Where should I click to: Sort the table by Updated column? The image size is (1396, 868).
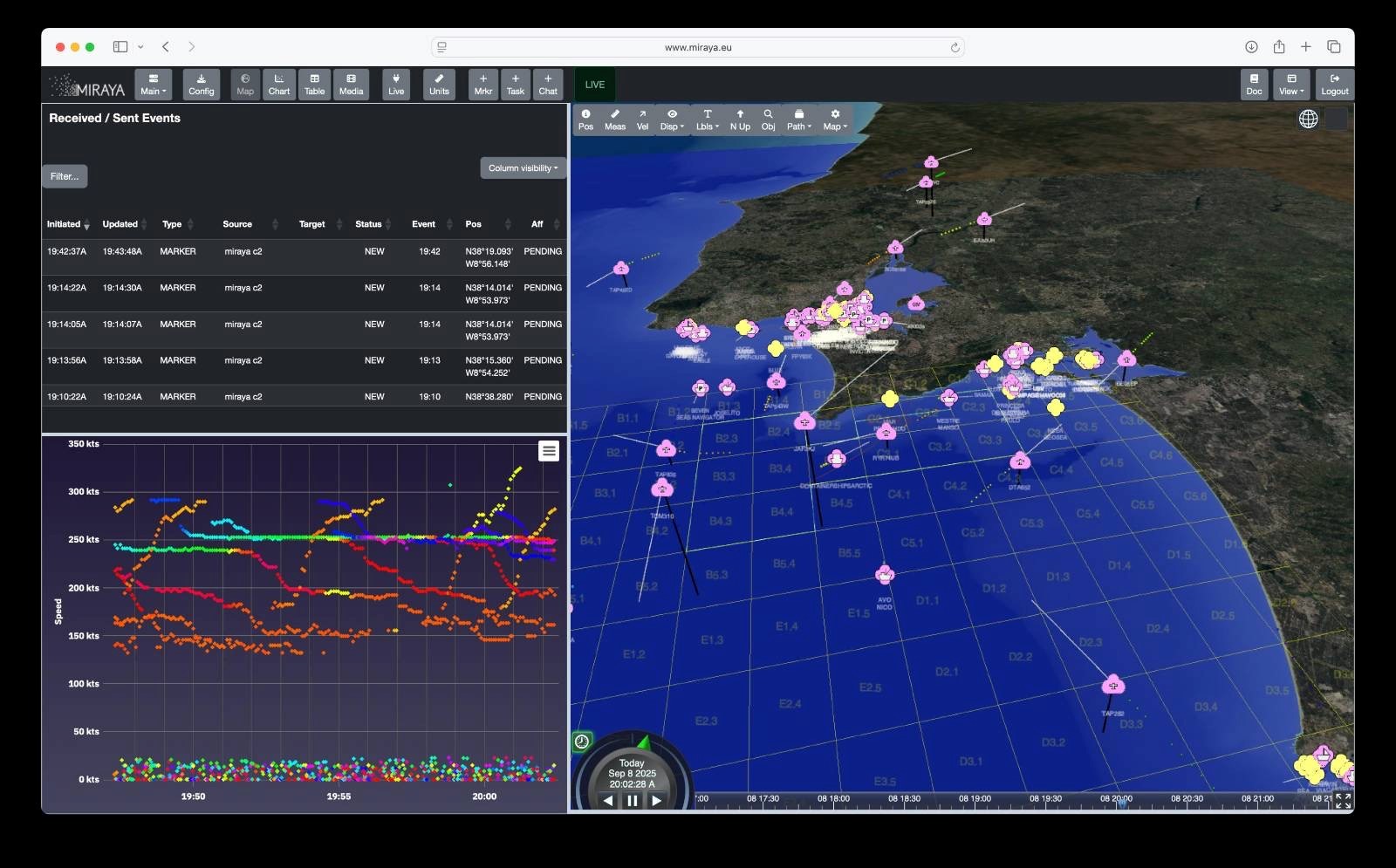pyautogui.click(x=125, y=224)
